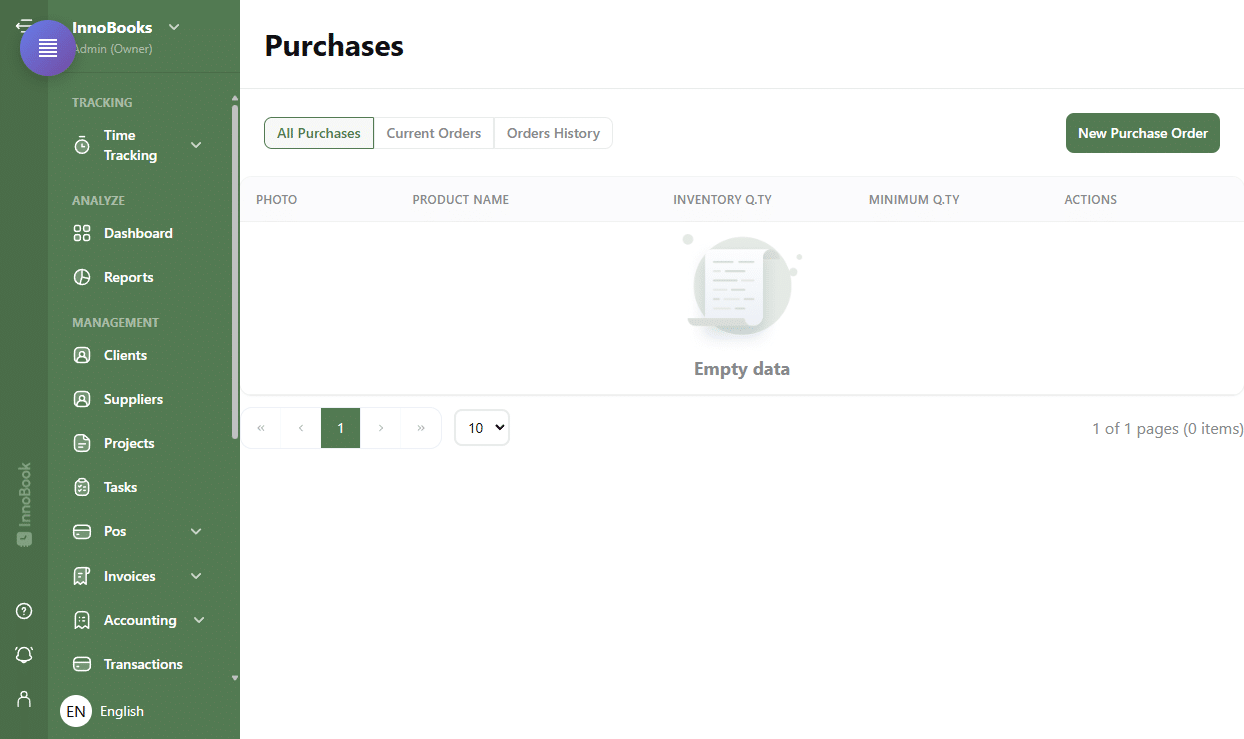Click the Time Tracking stopwatch icon

tap(82, 145)
